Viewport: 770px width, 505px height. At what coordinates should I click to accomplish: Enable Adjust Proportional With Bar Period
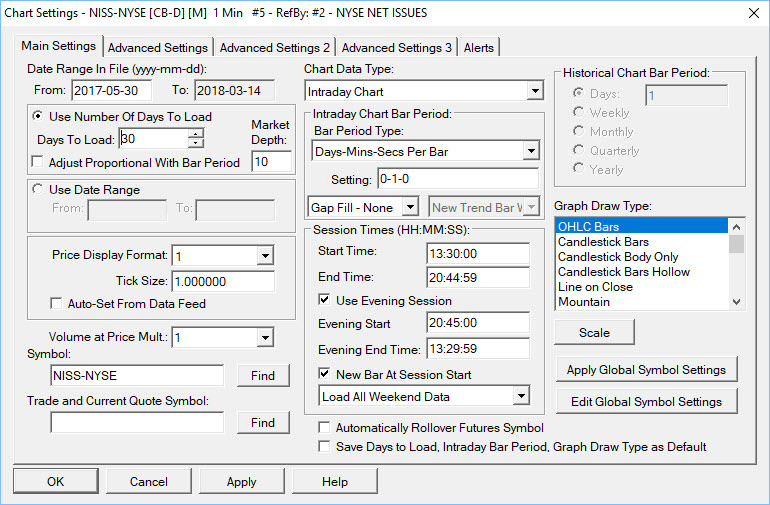coord(37,162)
